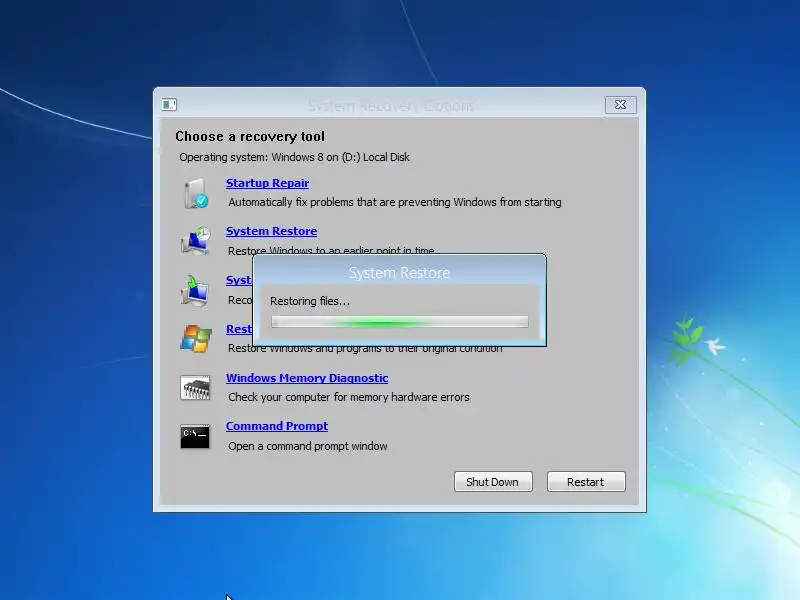This screenshot has height=600, width=800.
Task: Click the green Restoring files progress bar
Action: coord(399,321)
